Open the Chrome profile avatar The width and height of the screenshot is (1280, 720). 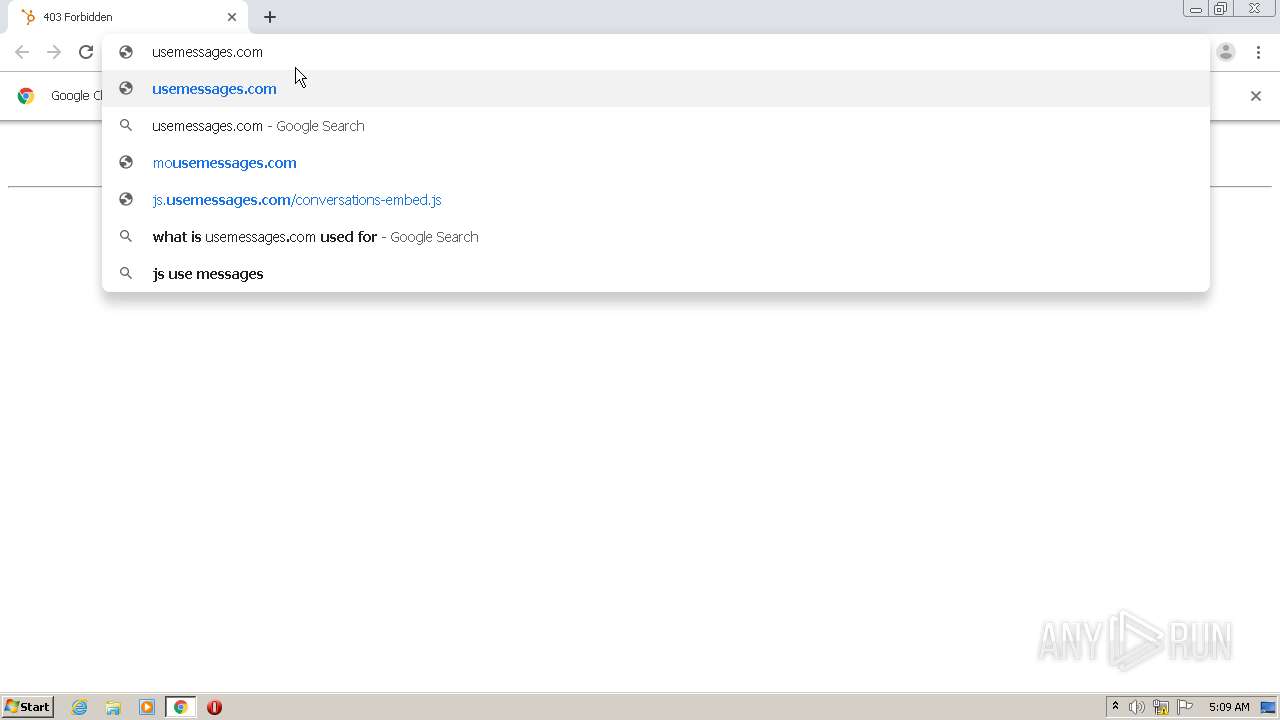(x=1226, y=52)
